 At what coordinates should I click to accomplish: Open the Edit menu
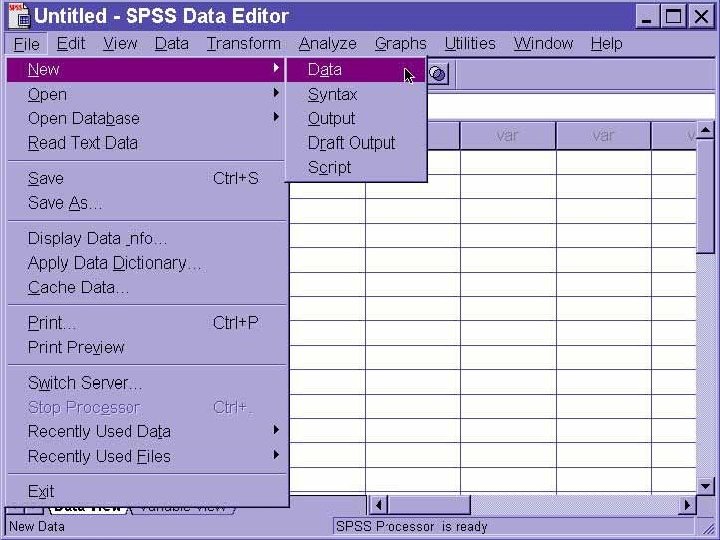coord(71,44)
